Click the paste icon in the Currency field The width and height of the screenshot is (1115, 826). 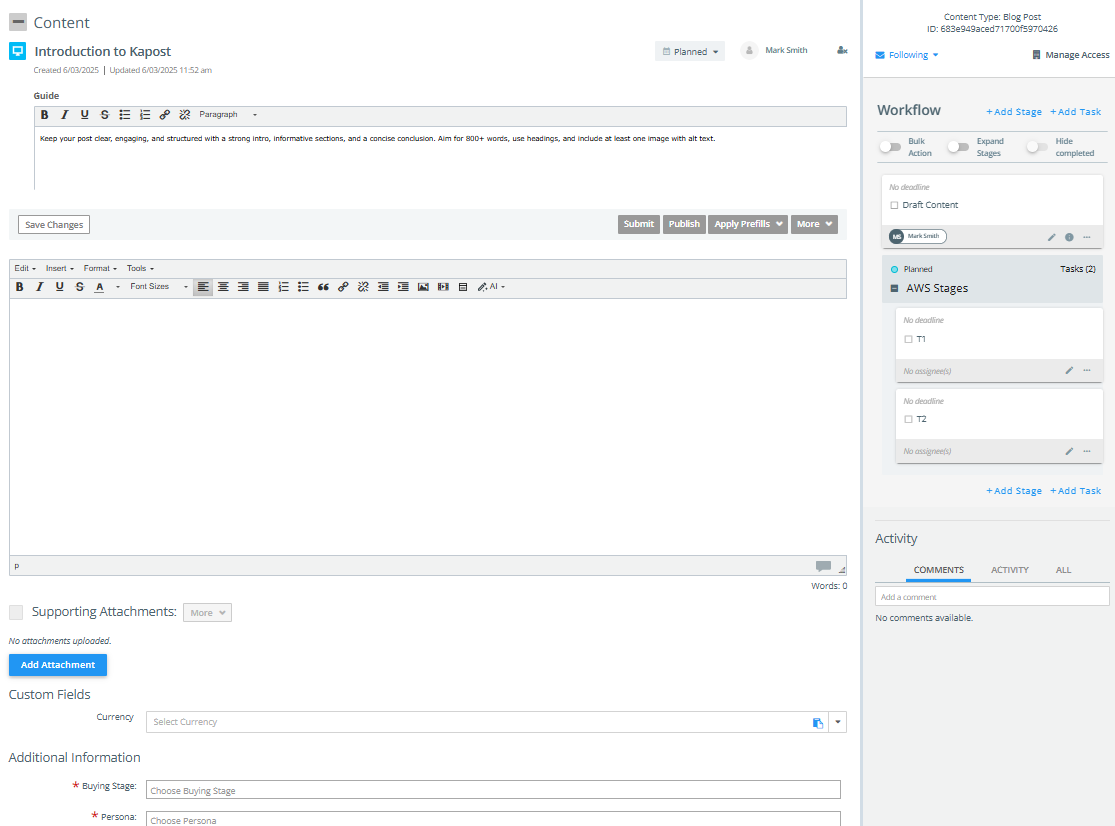click(x=818, y=722)
